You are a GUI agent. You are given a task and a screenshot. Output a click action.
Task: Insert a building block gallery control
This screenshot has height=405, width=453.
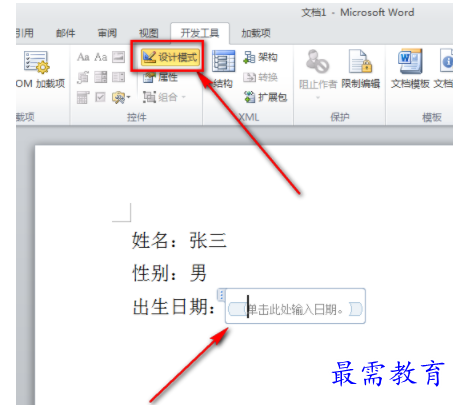click(83, 77)
